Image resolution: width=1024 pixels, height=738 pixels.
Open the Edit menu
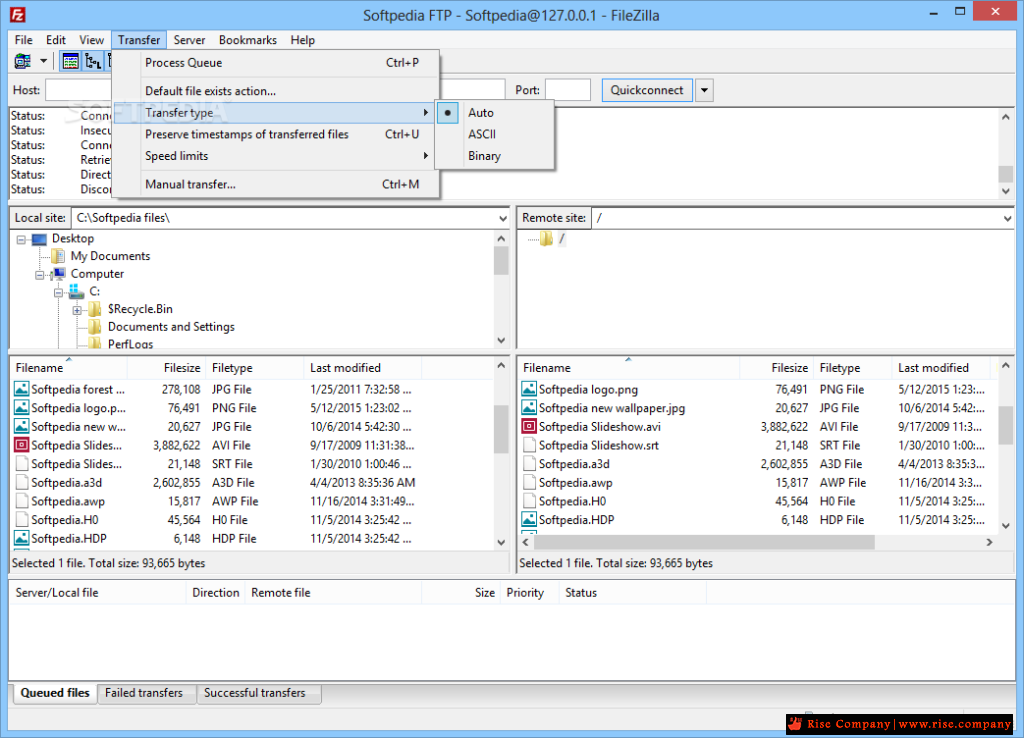coord(56,40)
